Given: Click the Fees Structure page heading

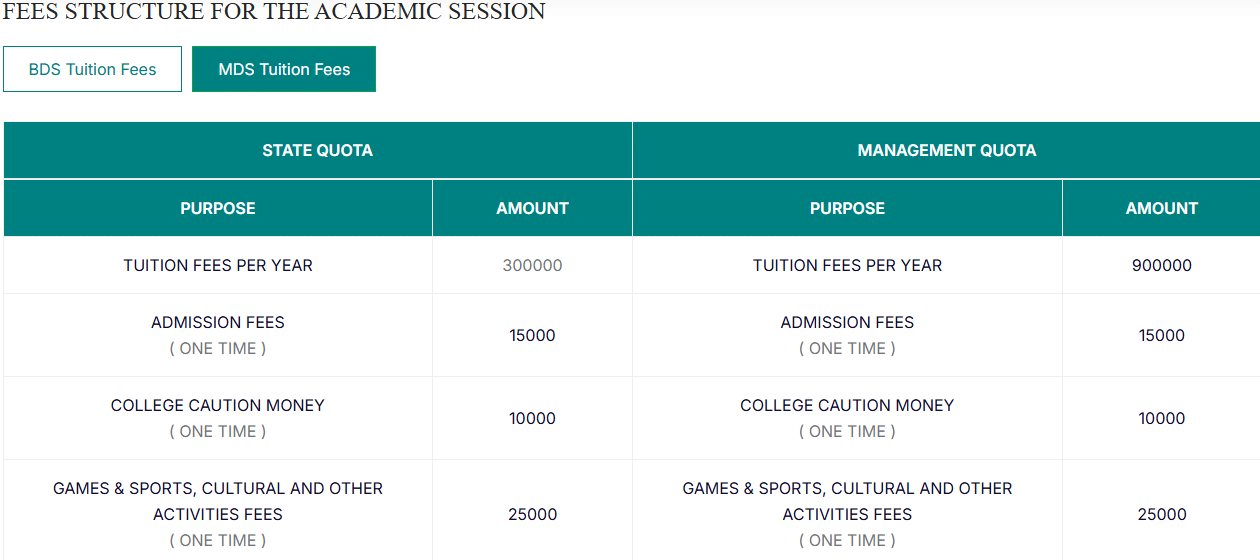Looking at the screenshot, I should click(x=275, y=12).
